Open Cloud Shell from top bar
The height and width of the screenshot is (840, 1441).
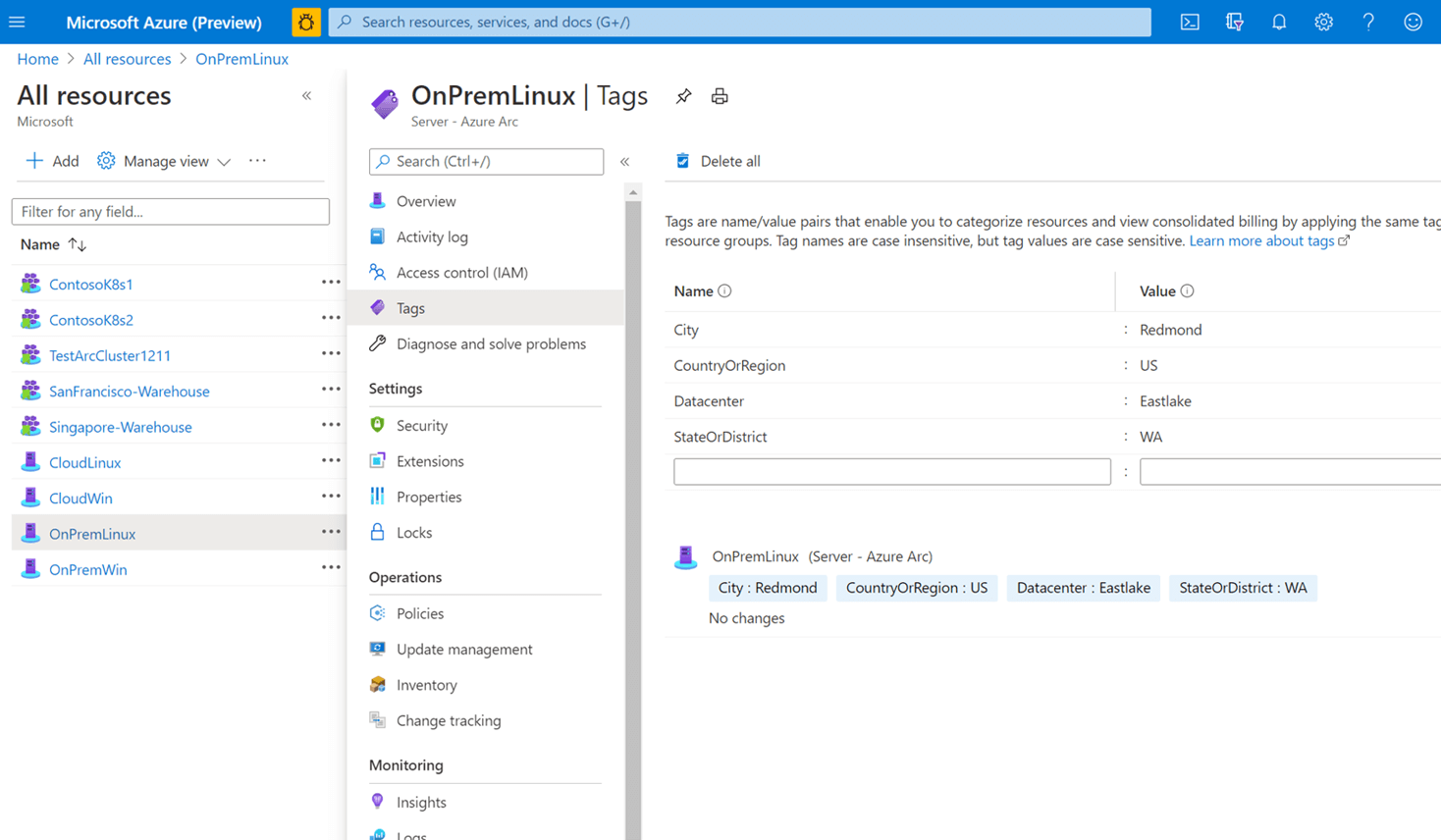[x=1190, y=22]
